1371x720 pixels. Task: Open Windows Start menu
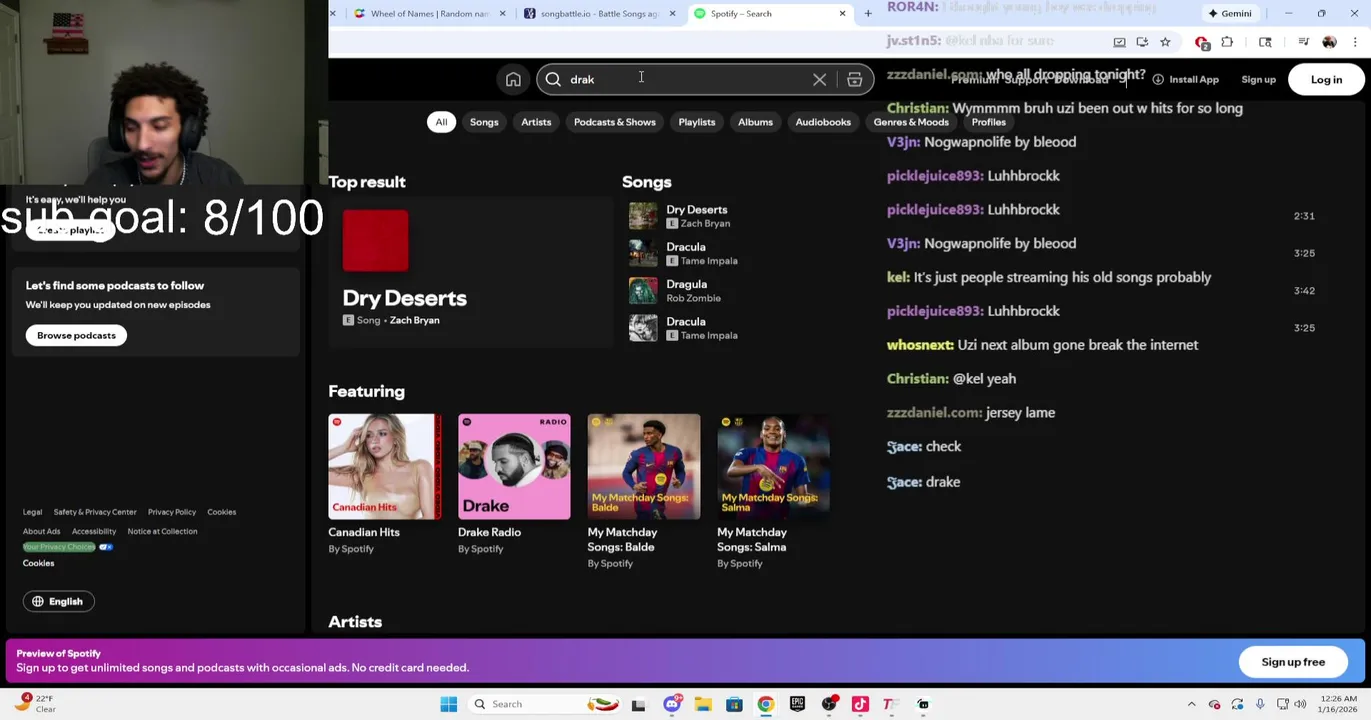click(x=448, y=704)
